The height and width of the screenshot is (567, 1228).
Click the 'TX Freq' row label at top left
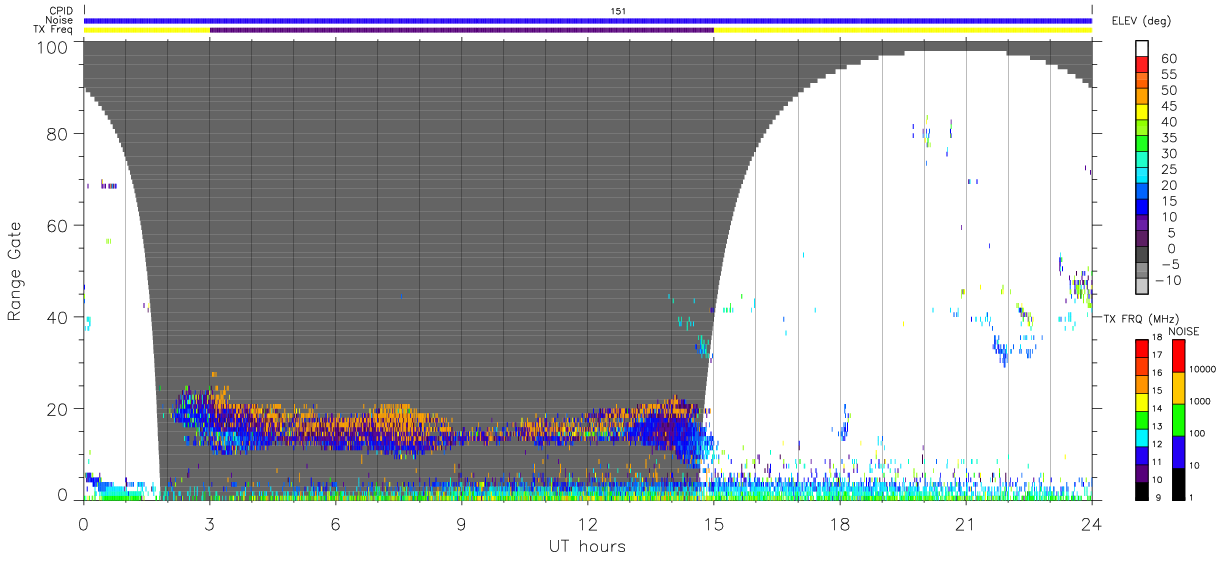pyautogui.click(x=54, y=30)
